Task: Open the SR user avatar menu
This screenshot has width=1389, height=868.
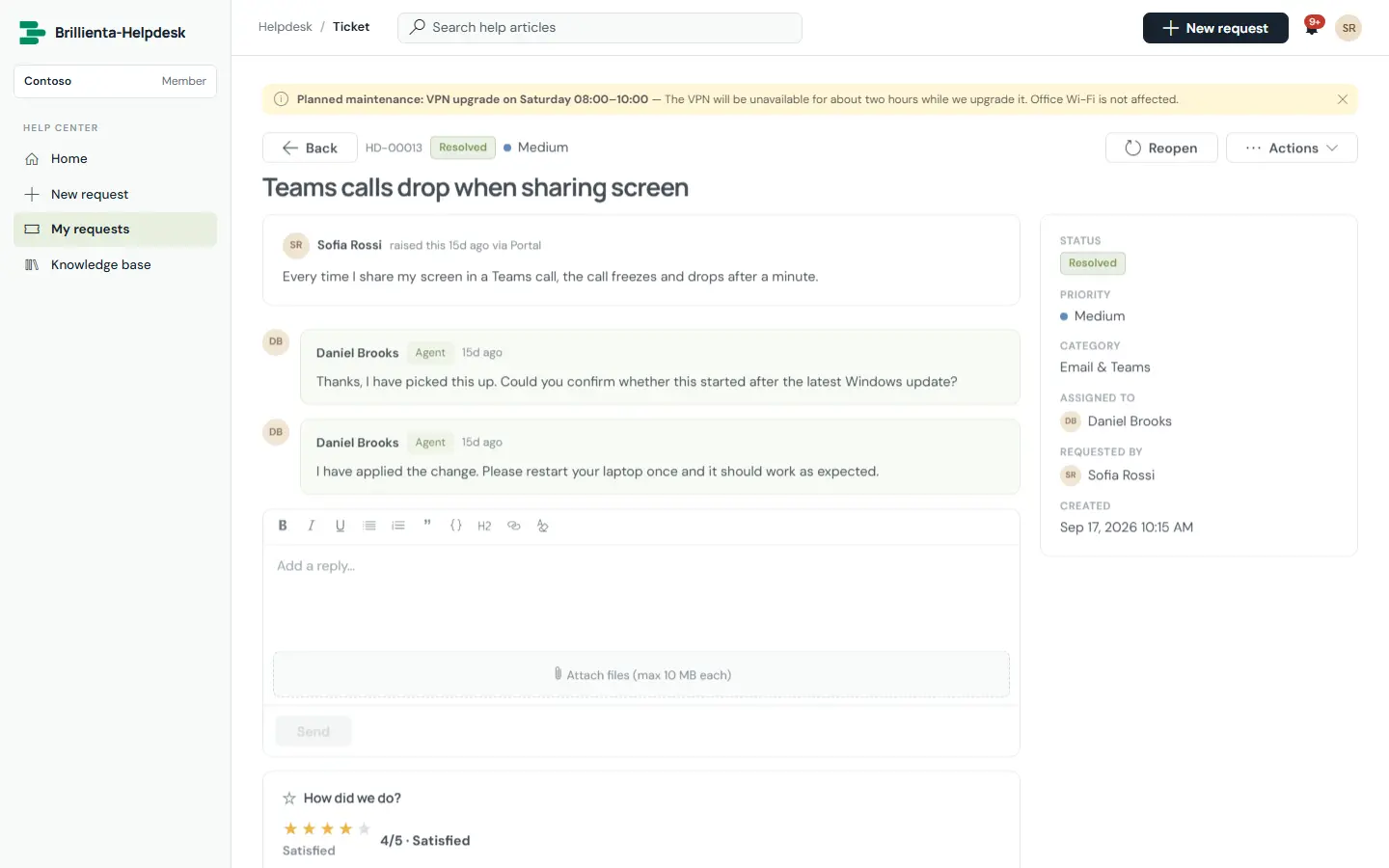Action: (x=1348, y=28)
